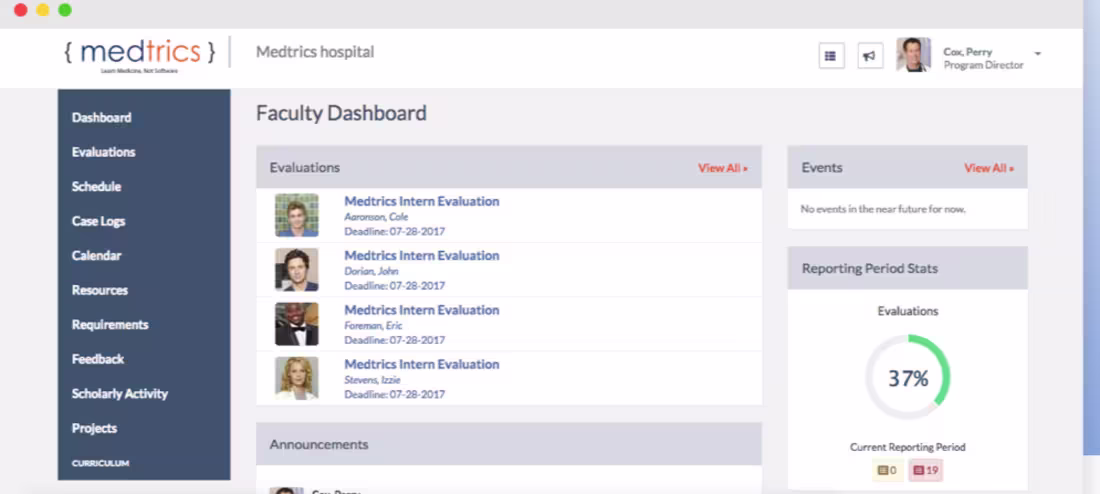Click Current Reporting Period label
1100x494 pixels.
coord(908,447)
